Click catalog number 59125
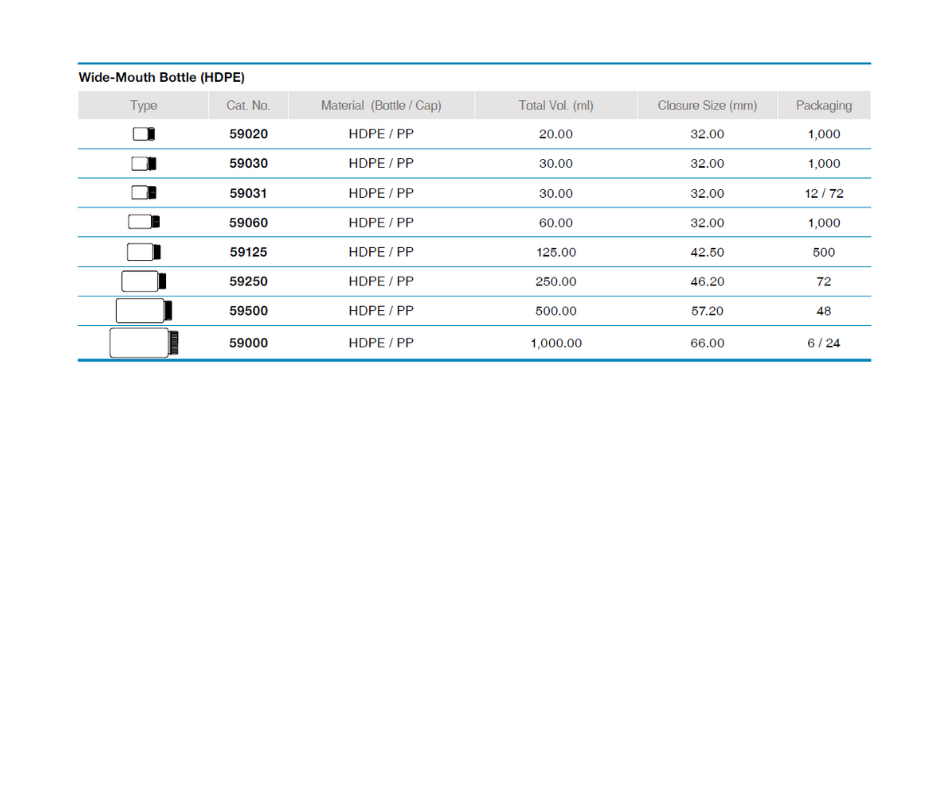 [248, 252]
